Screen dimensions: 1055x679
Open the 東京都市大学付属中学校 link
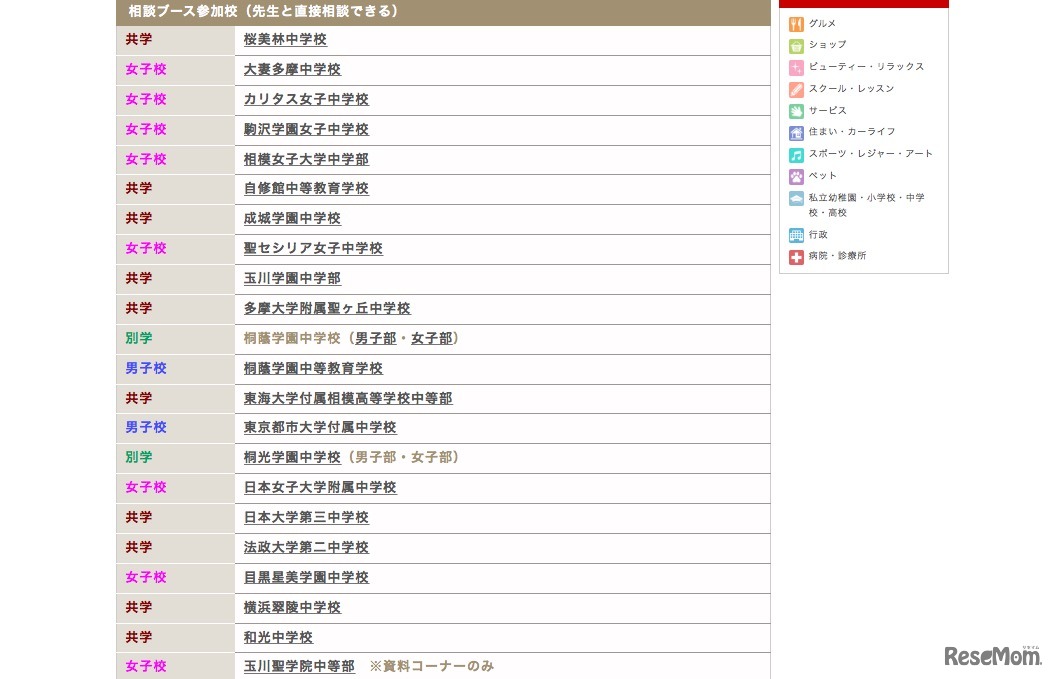318,428
